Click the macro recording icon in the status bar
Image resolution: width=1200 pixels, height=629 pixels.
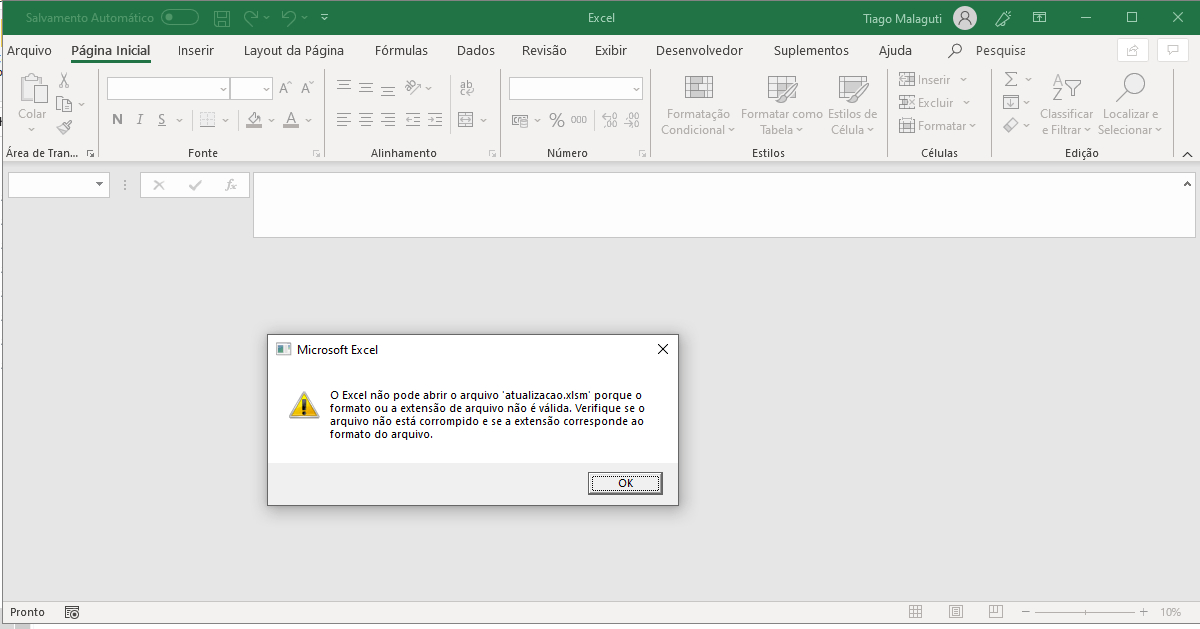pyautogui.click(x=72, y=612)
